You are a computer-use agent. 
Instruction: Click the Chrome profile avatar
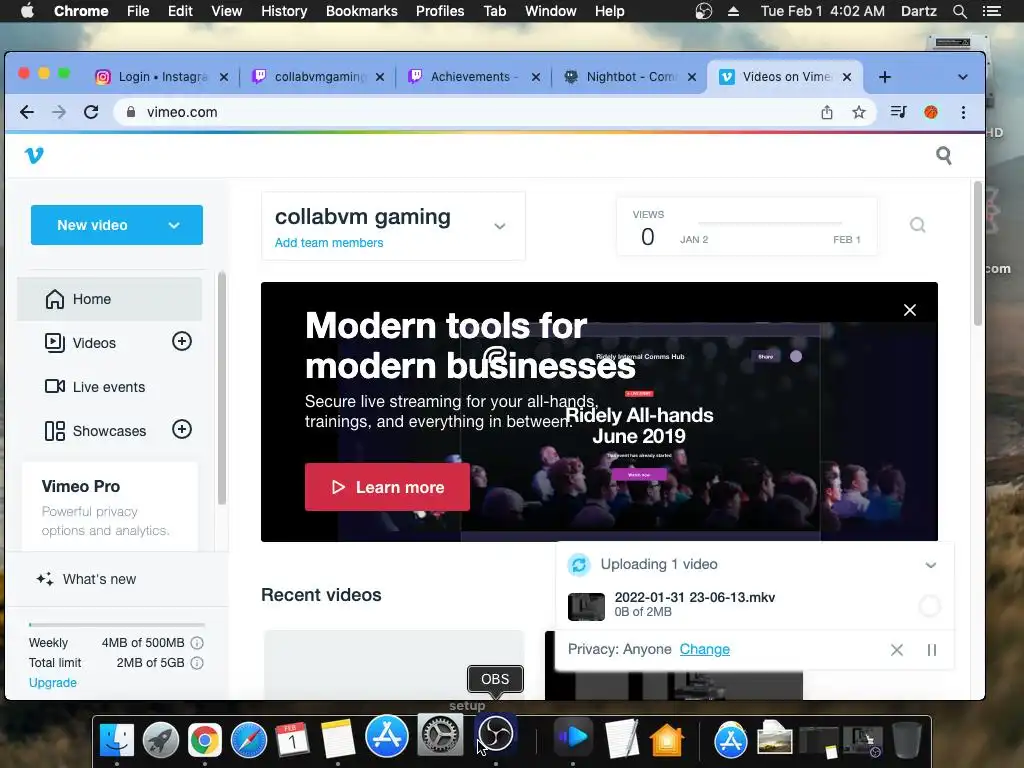pos(931,112)
